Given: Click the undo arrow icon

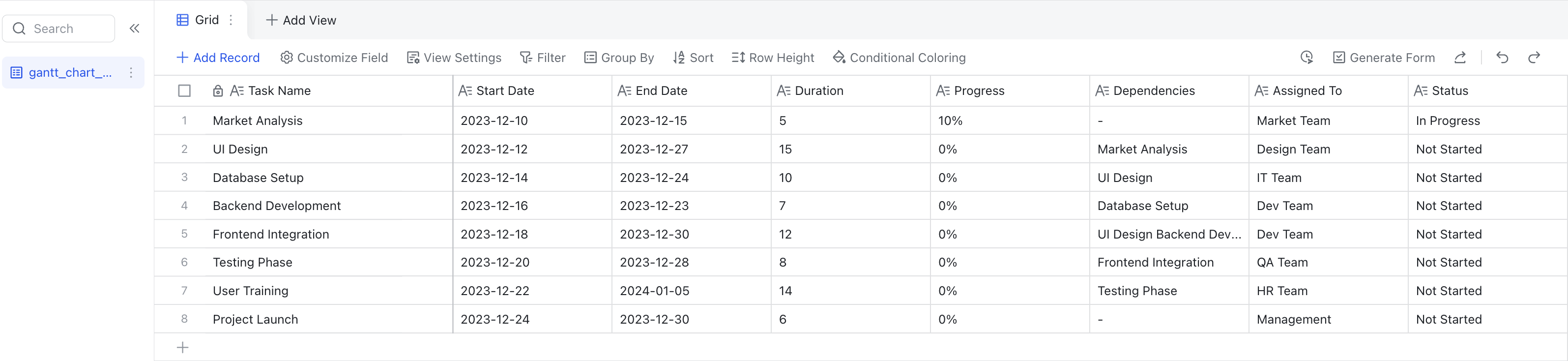Looking at the screenshot, I should [x=1502, y=58].
